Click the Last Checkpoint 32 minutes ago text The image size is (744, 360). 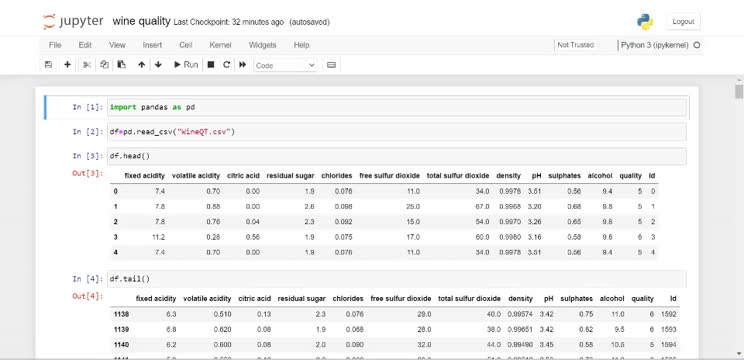click(229, 22)
